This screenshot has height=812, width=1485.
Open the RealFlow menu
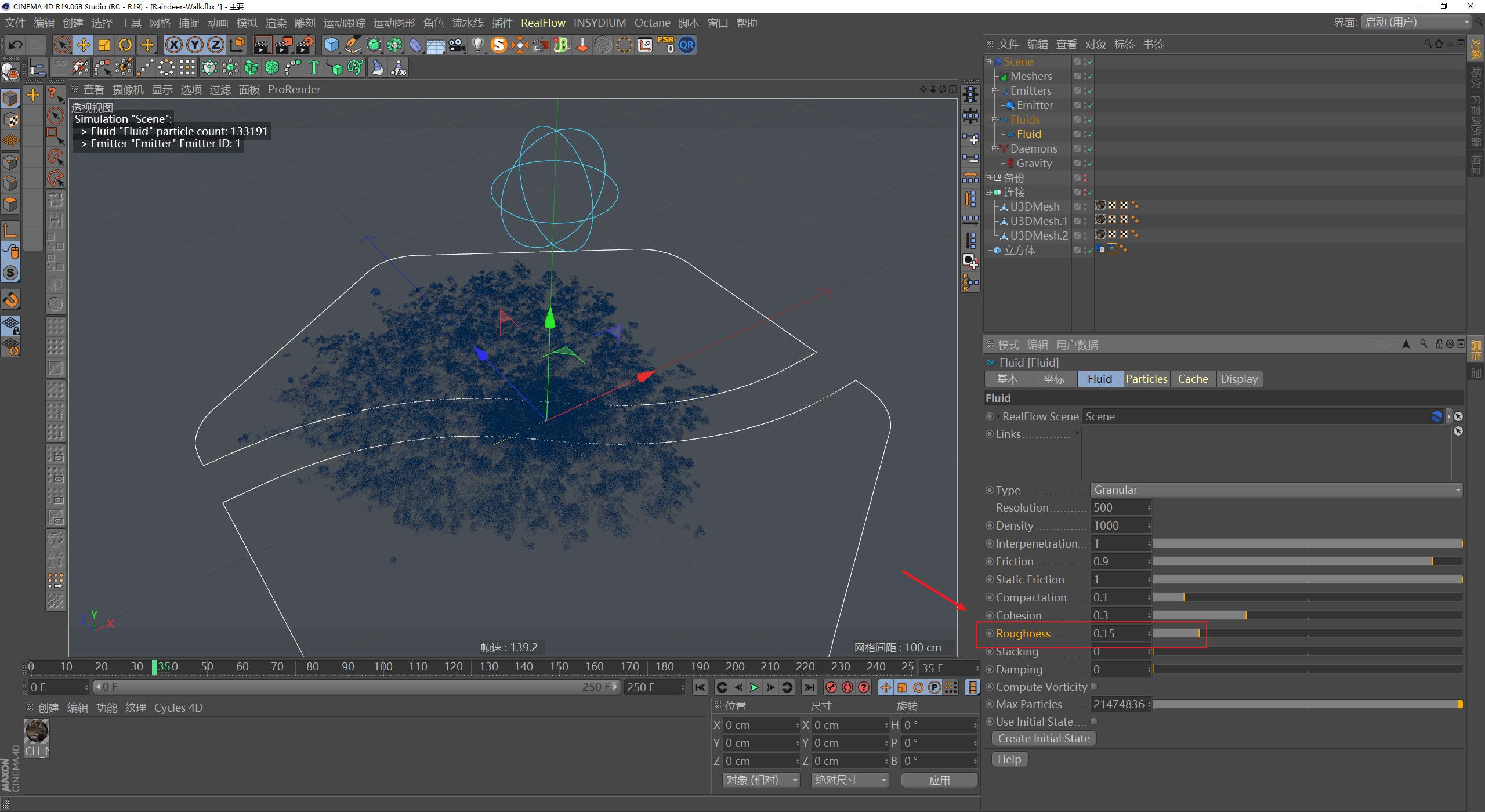pyautogui.click(x=543, y=23)
